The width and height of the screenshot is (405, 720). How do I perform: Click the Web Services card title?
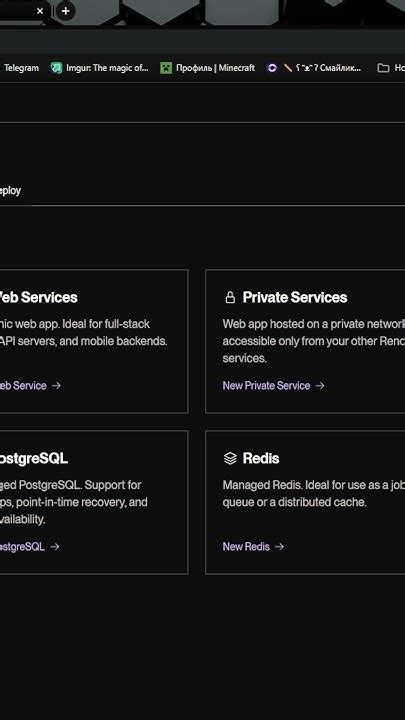[x=39, y=298]
